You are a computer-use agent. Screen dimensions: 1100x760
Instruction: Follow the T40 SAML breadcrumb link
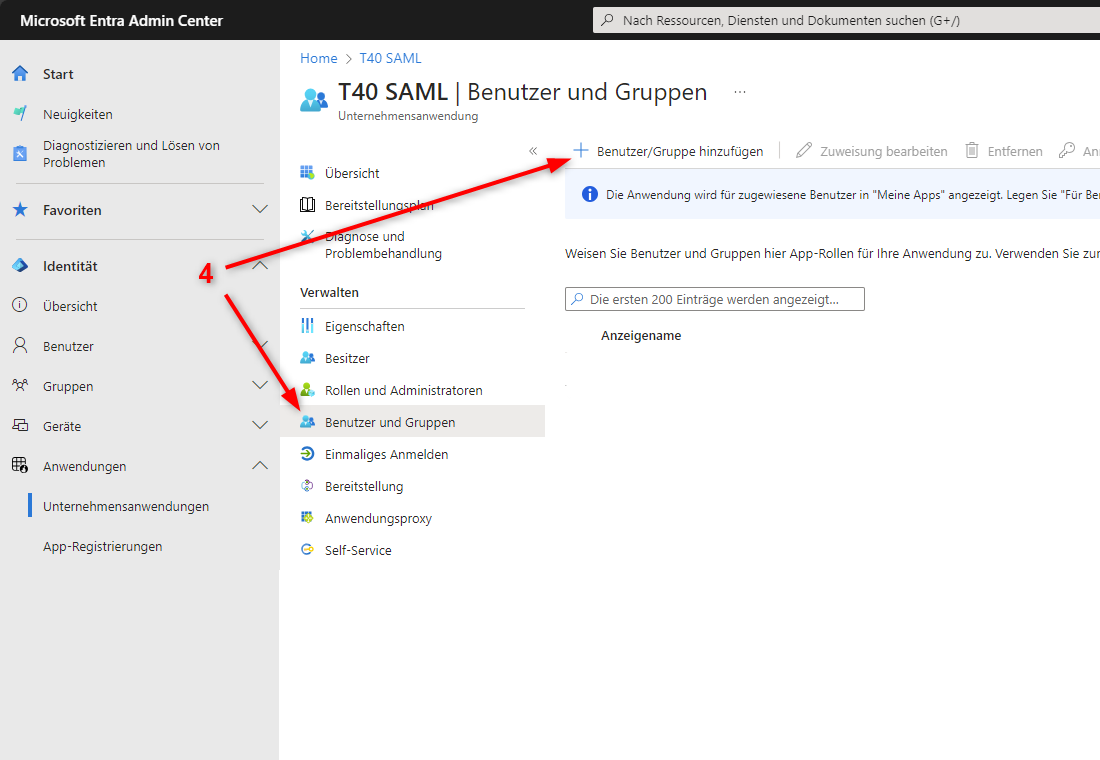(390, 58)
